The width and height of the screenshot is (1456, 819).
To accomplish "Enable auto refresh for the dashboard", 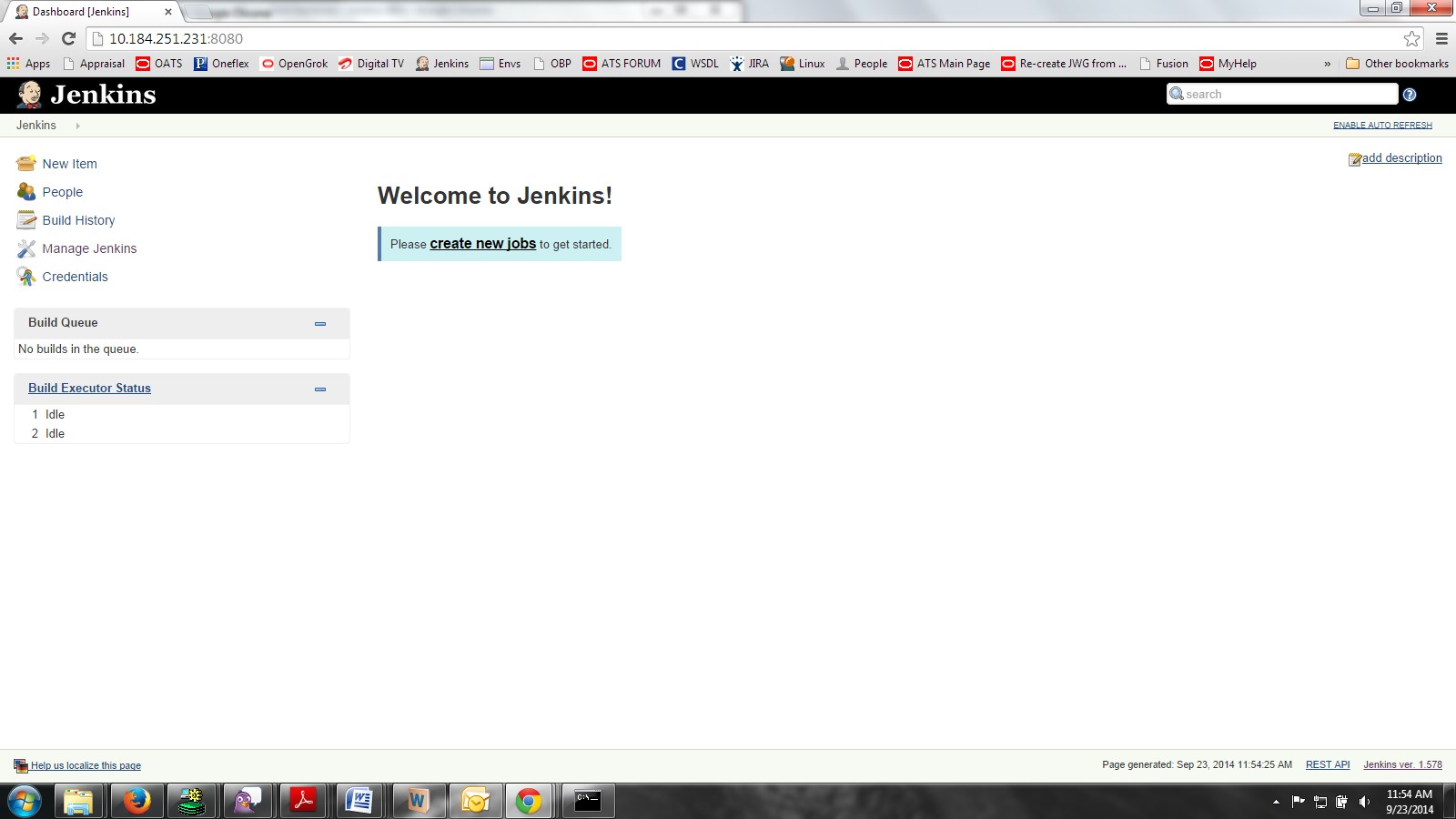I will click(x=1382, y=126).
